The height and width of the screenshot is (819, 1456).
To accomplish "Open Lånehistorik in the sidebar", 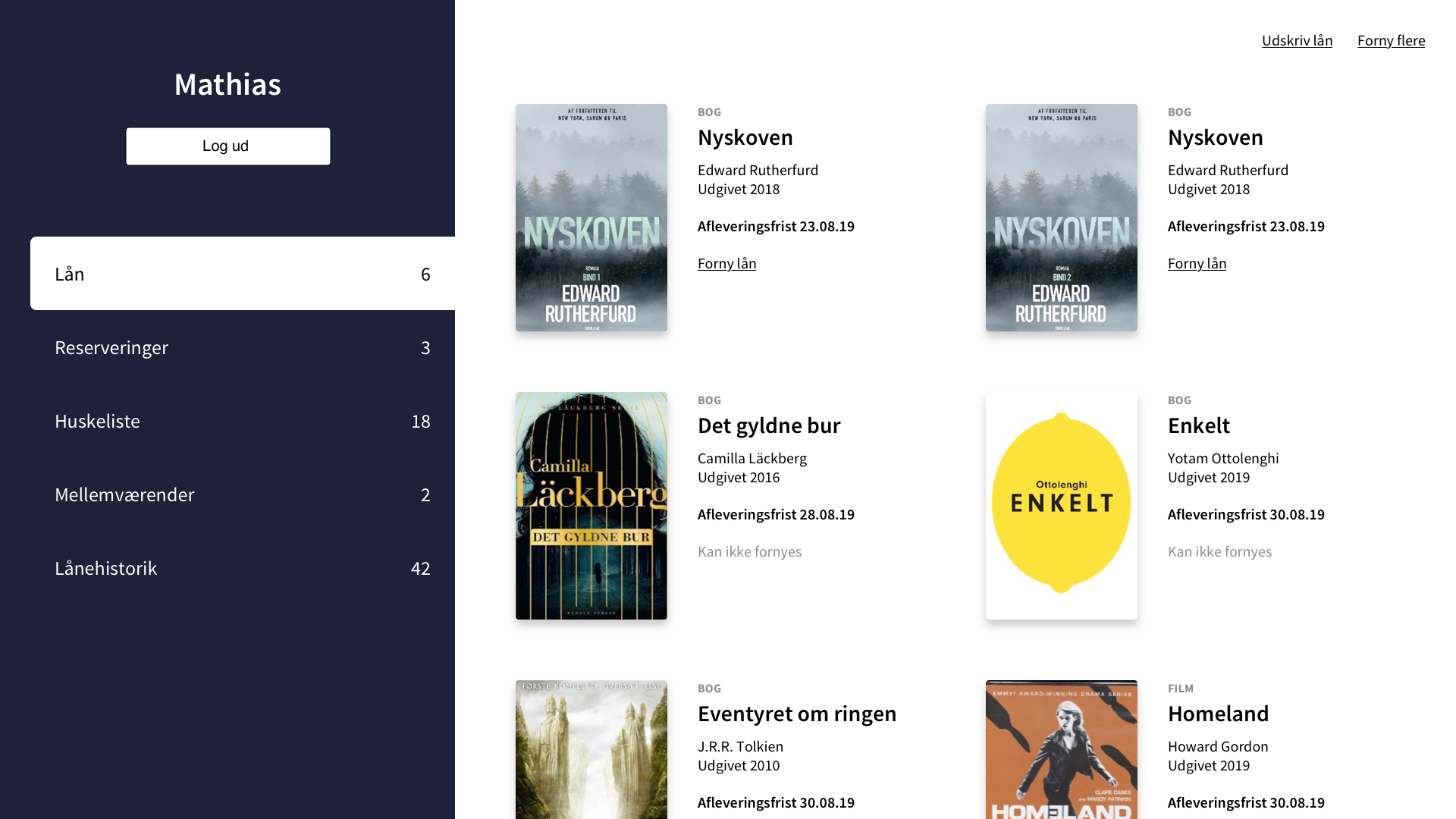I will 243,568.
